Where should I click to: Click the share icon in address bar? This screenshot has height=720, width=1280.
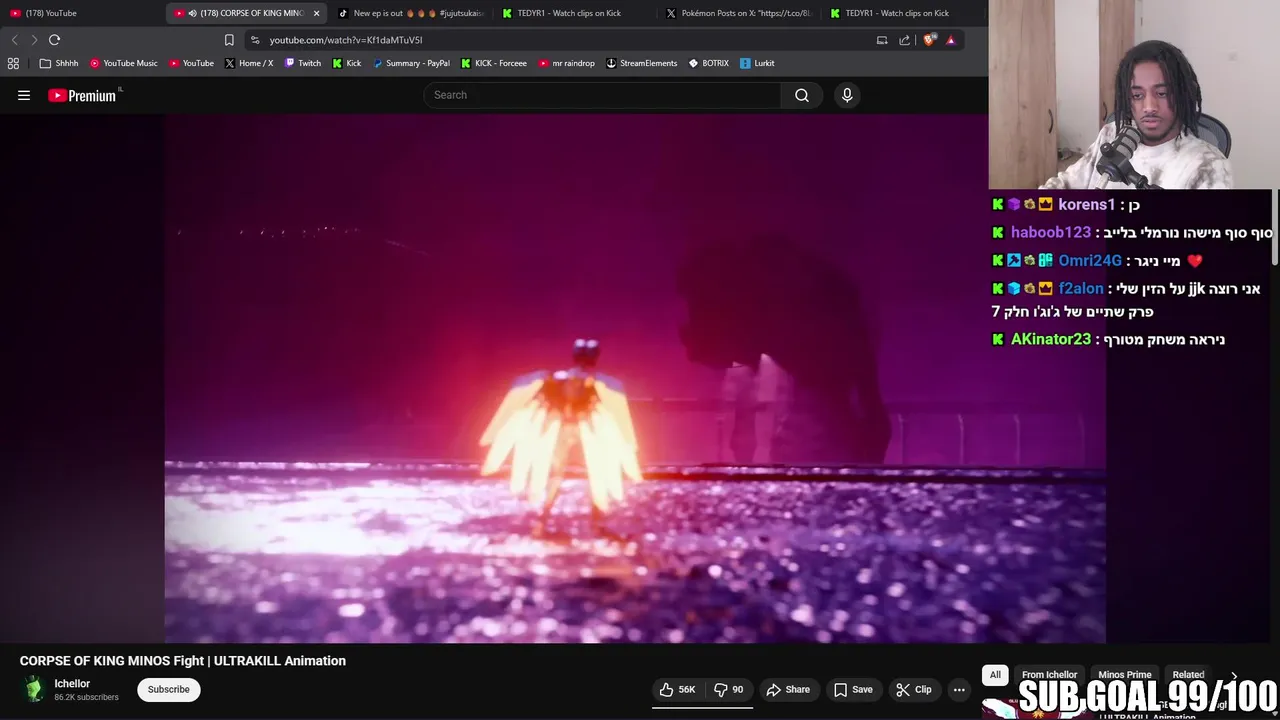[x=905, y=40]
